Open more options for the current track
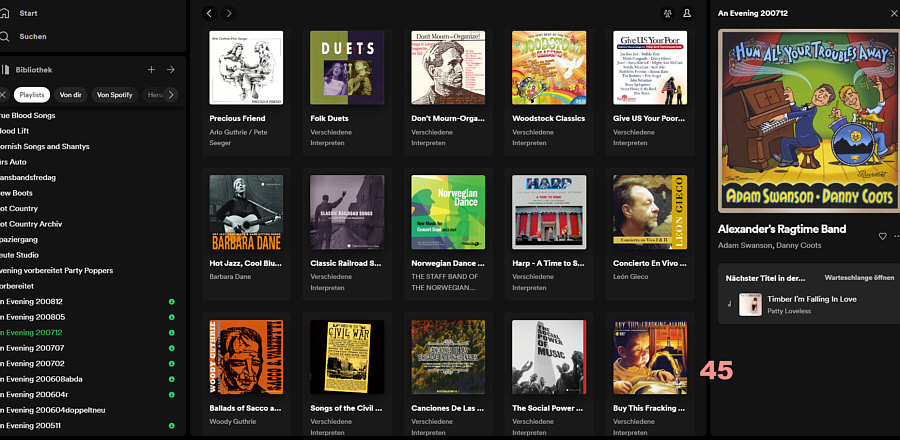 click(896, 236)
